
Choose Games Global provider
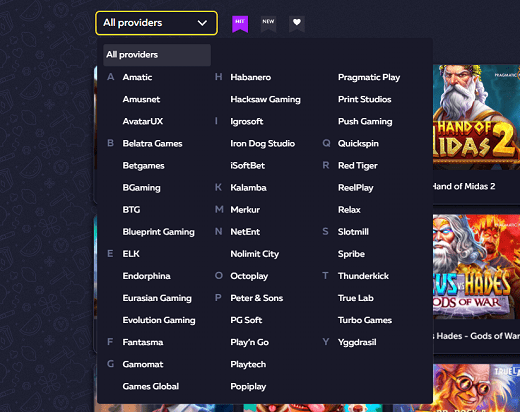pyautogui.click(x=151, y=386)
